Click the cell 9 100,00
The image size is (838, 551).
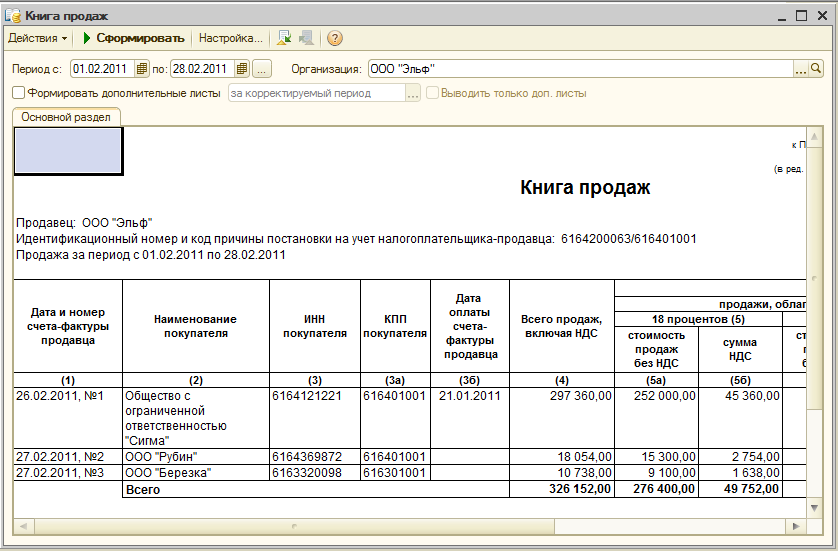[657, 473]
